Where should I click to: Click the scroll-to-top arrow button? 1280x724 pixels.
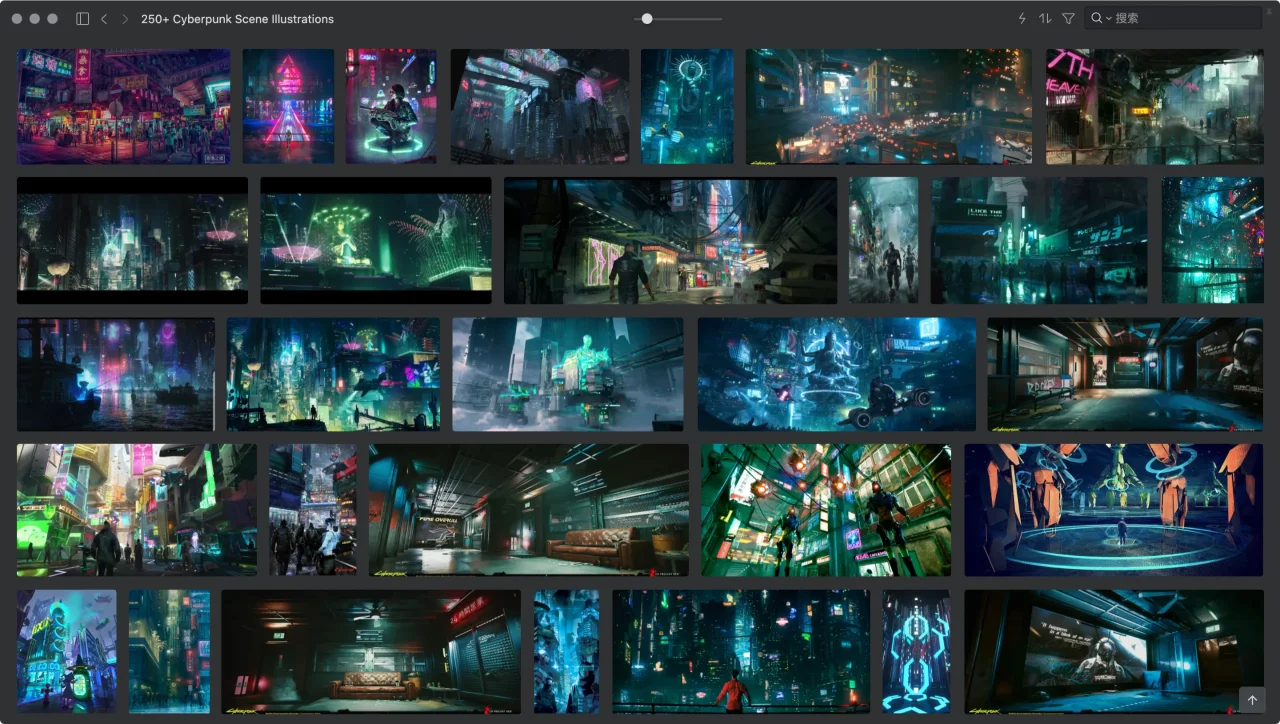pyautogui.click(x=1252, y=700)
